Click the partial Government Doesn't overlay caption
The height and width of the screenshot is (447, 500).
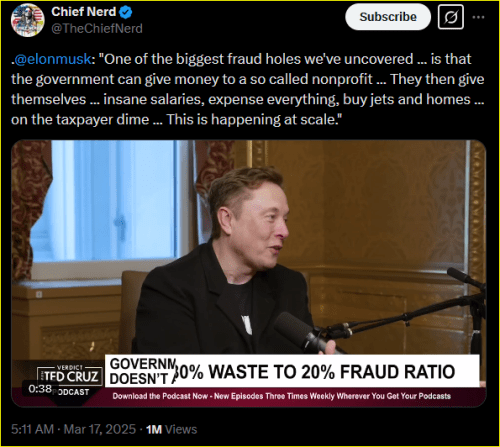tap(141, 371)
